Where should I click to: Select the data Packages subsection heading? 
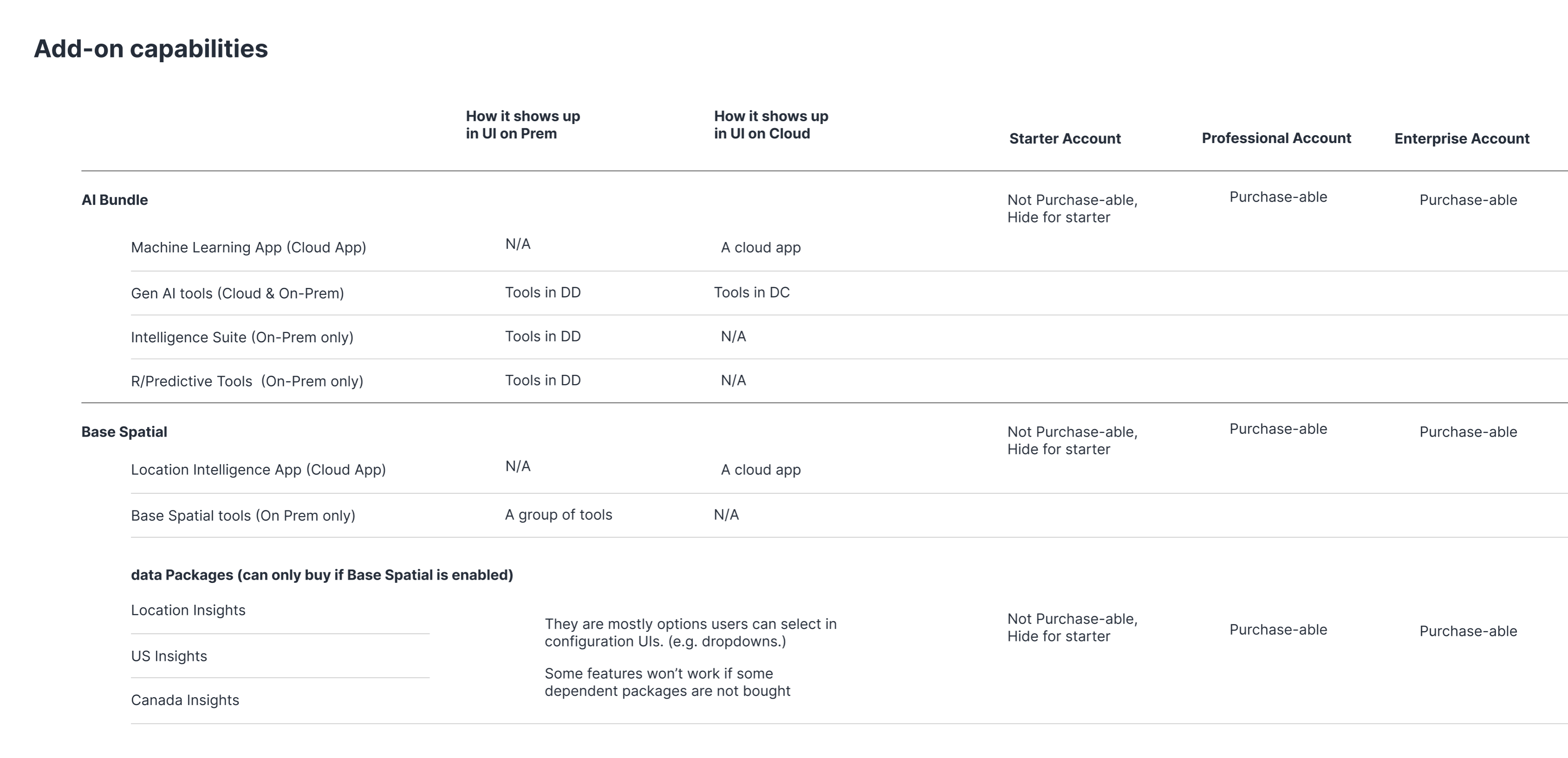(321, 575)
